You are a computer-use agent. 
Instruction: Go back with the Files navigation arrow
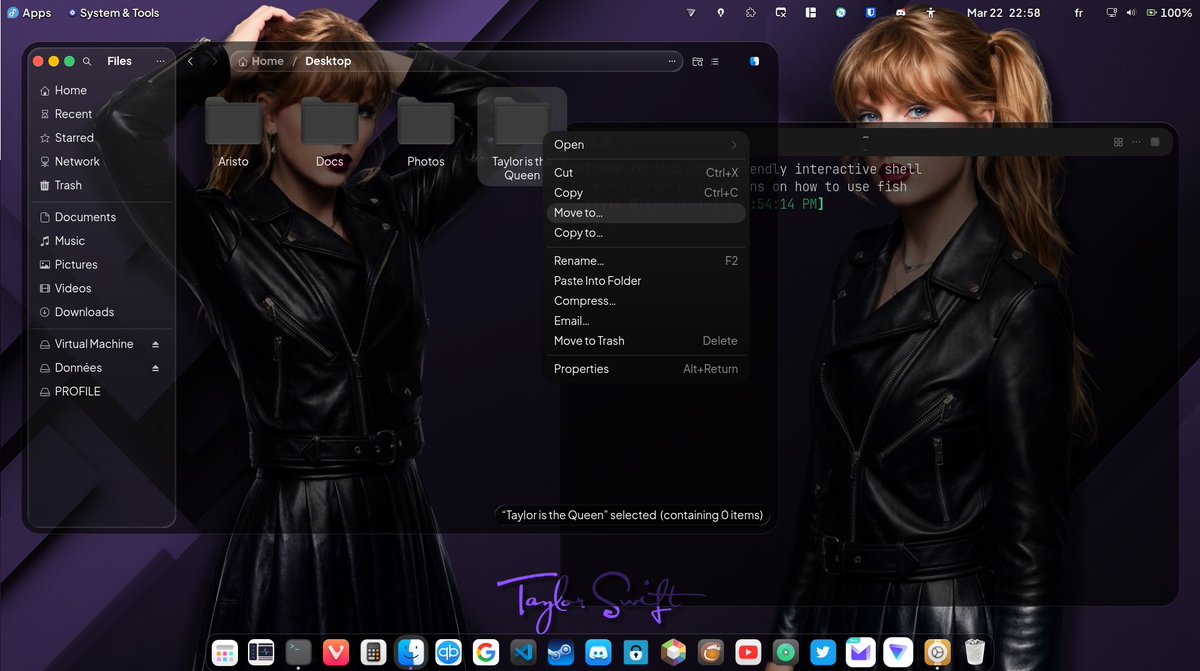(191, 61)
